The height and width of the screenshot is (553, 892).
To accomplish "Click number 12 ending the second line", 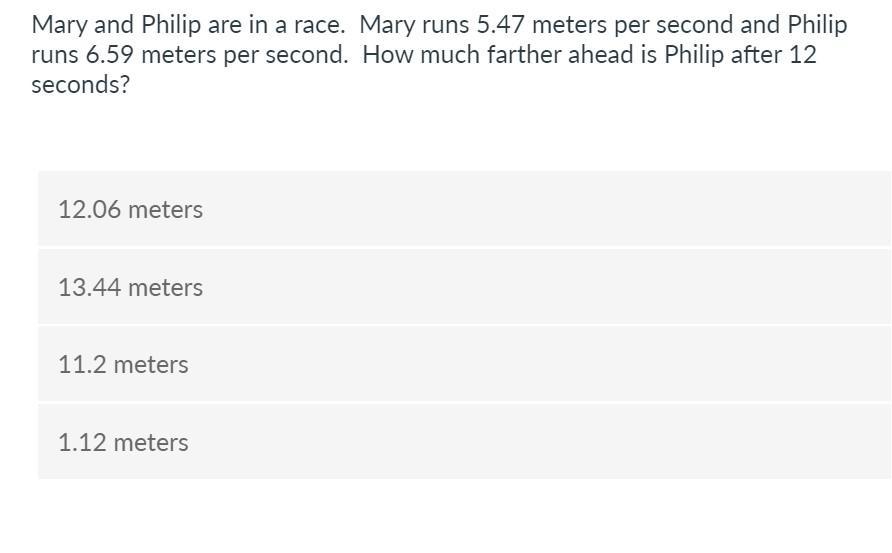I will pyautogui.click(x=803, y=55).
